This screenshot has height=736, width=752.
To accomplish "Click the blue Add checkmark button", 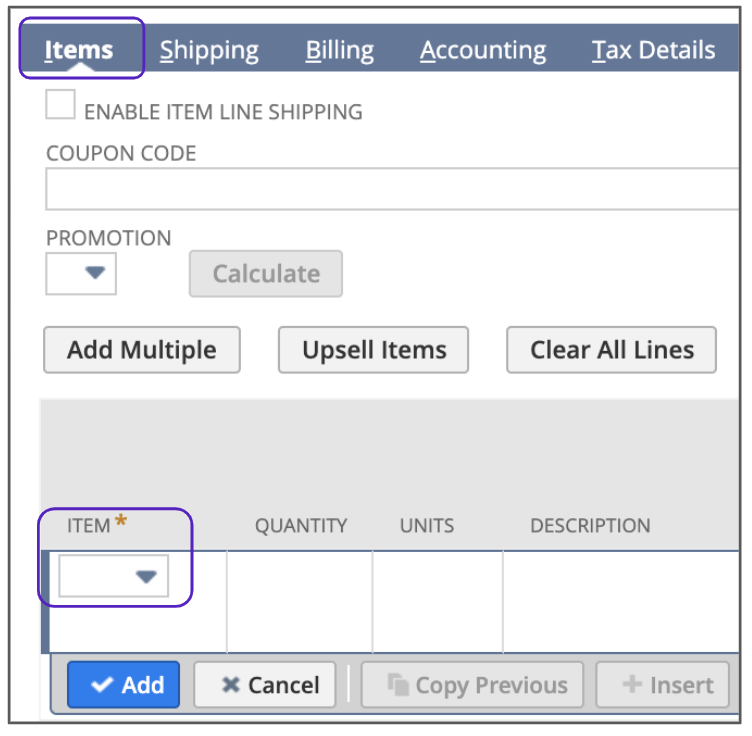I will point(124,685).
